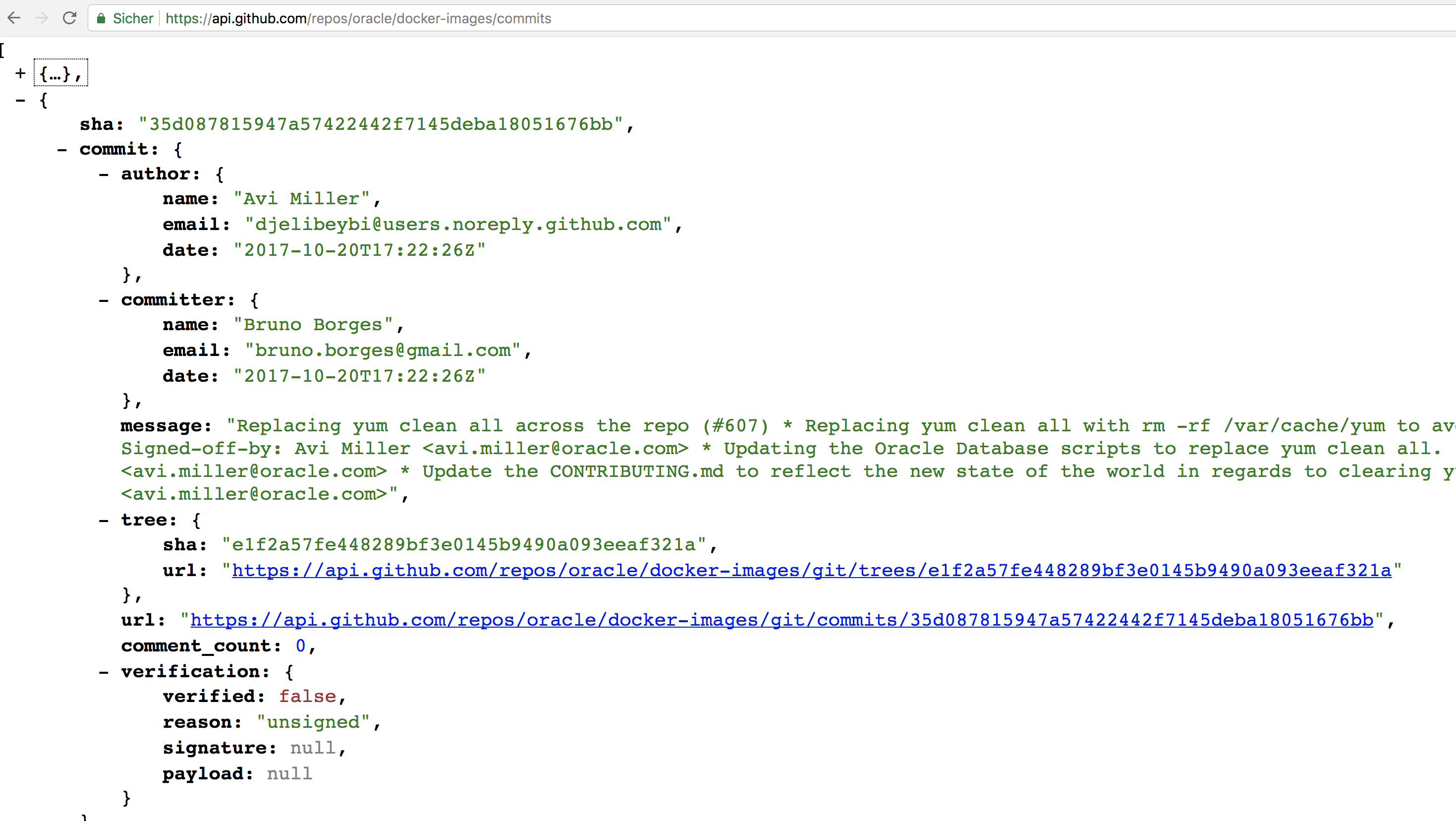Image resolution: width=1456 pixels, height=821 pixels.
Task: Click the browser back arrow
Action: click(x=14, y=18)
